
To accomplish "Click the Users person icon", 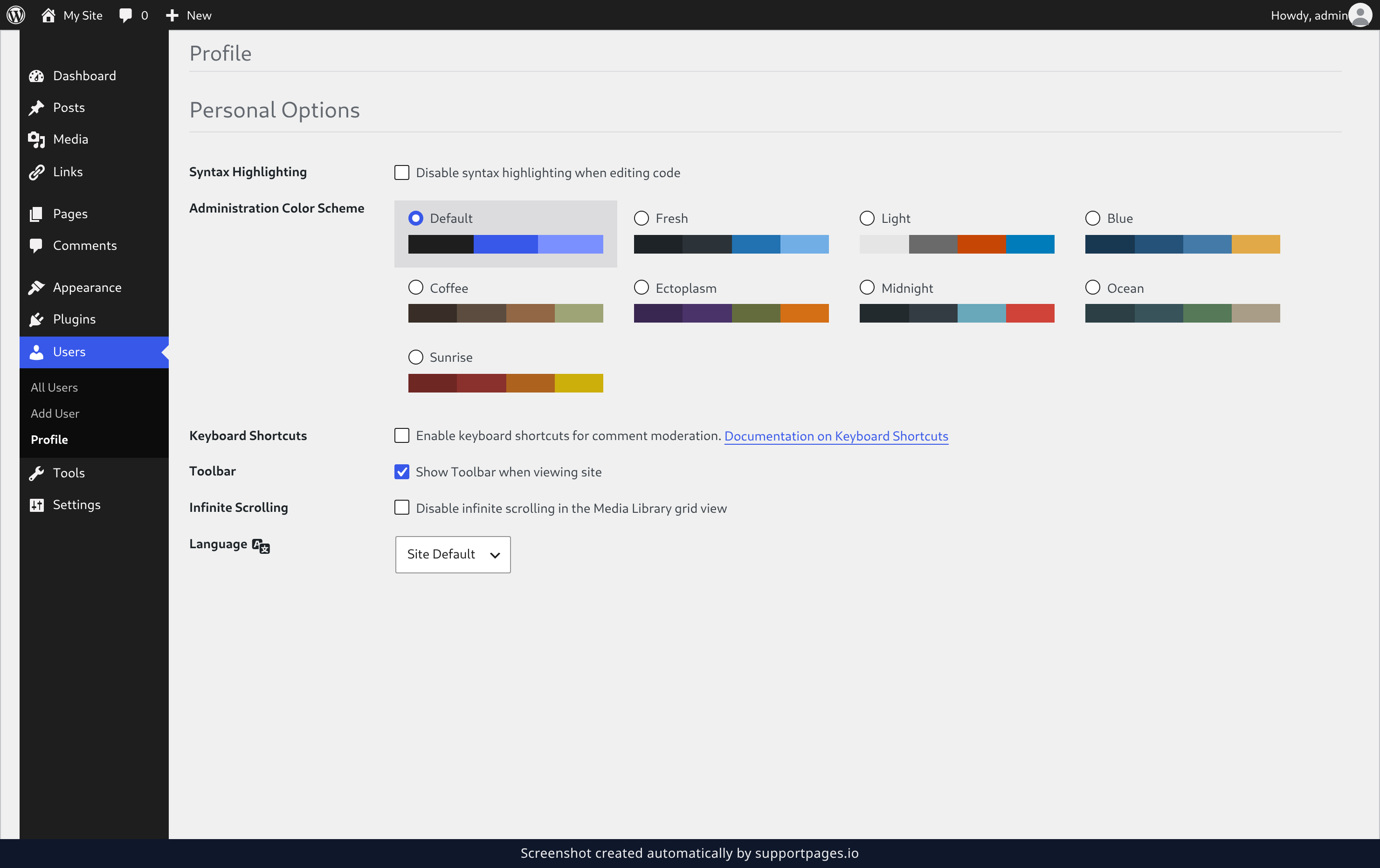I will [x=37, y=352].
